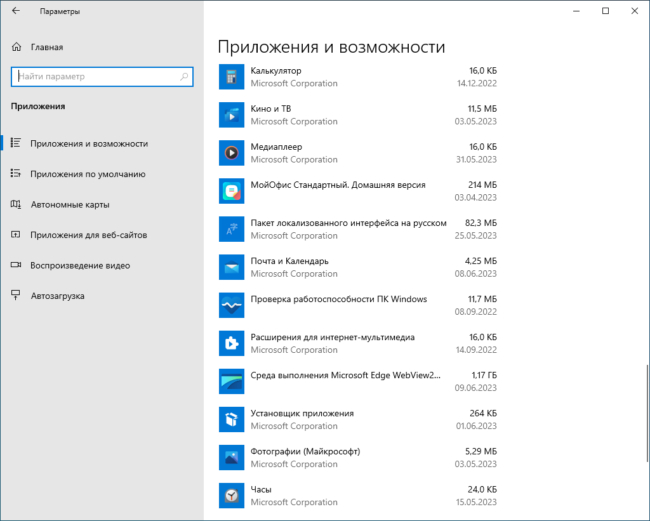The height and width of the screenshot is (521, 650).
Task: Click the 5,29 МБ size value
Action: (480, 451)
